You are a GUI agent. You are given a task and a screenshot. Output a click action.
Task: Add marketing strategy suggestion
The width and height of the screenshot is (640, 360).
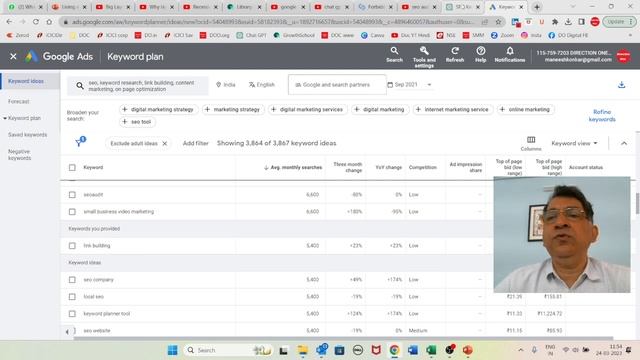(232, 109)
